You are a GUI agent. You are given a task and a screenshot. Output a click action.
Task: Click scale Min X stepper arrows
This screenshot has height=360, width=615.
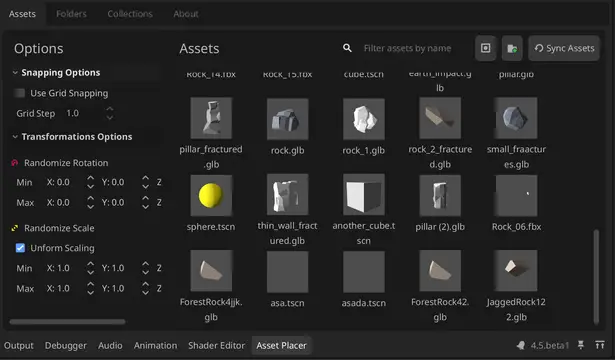pos(90,268)
